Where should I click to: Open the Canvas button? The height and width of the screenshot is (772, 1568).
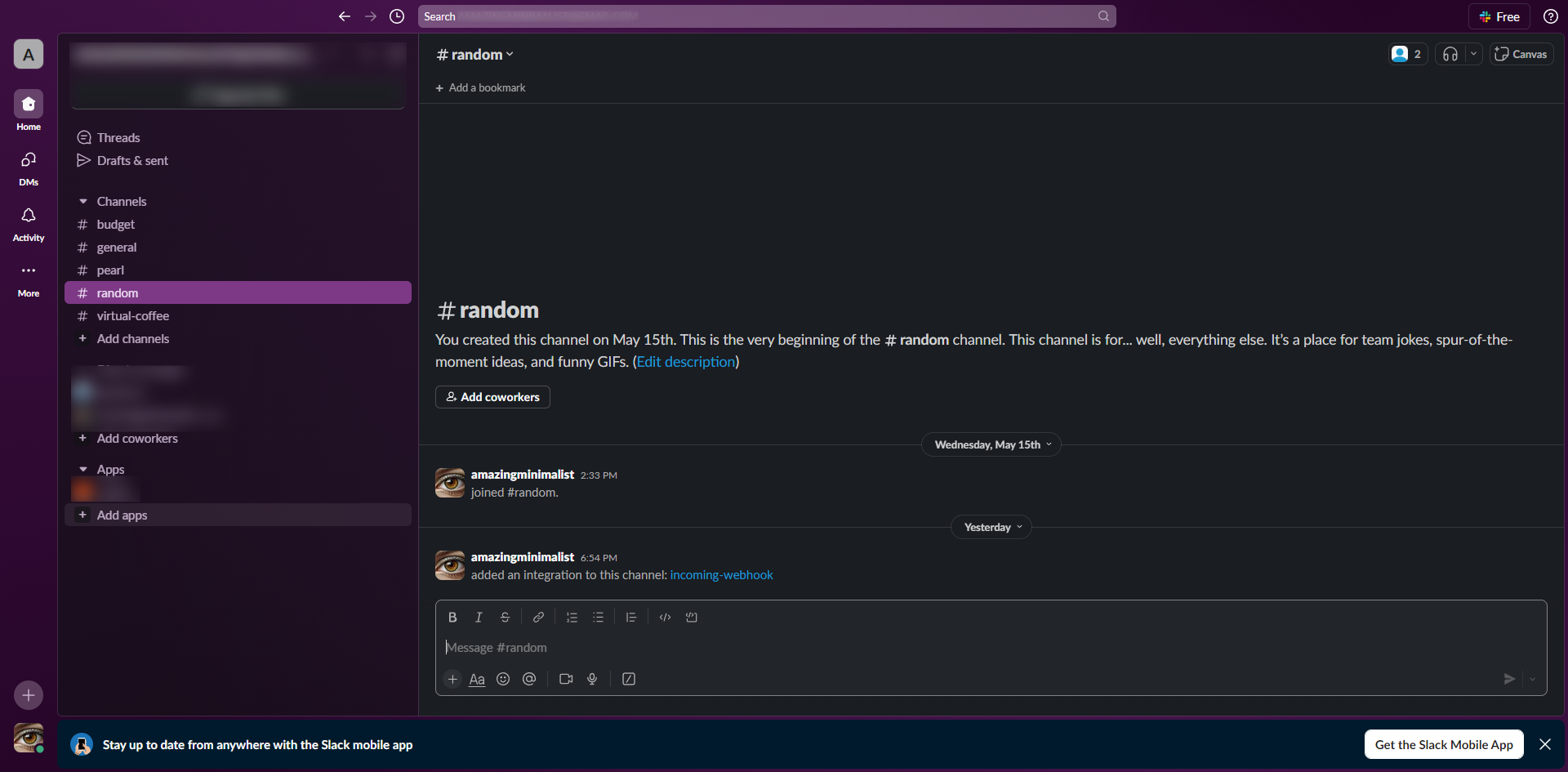tap(1521, 54)
